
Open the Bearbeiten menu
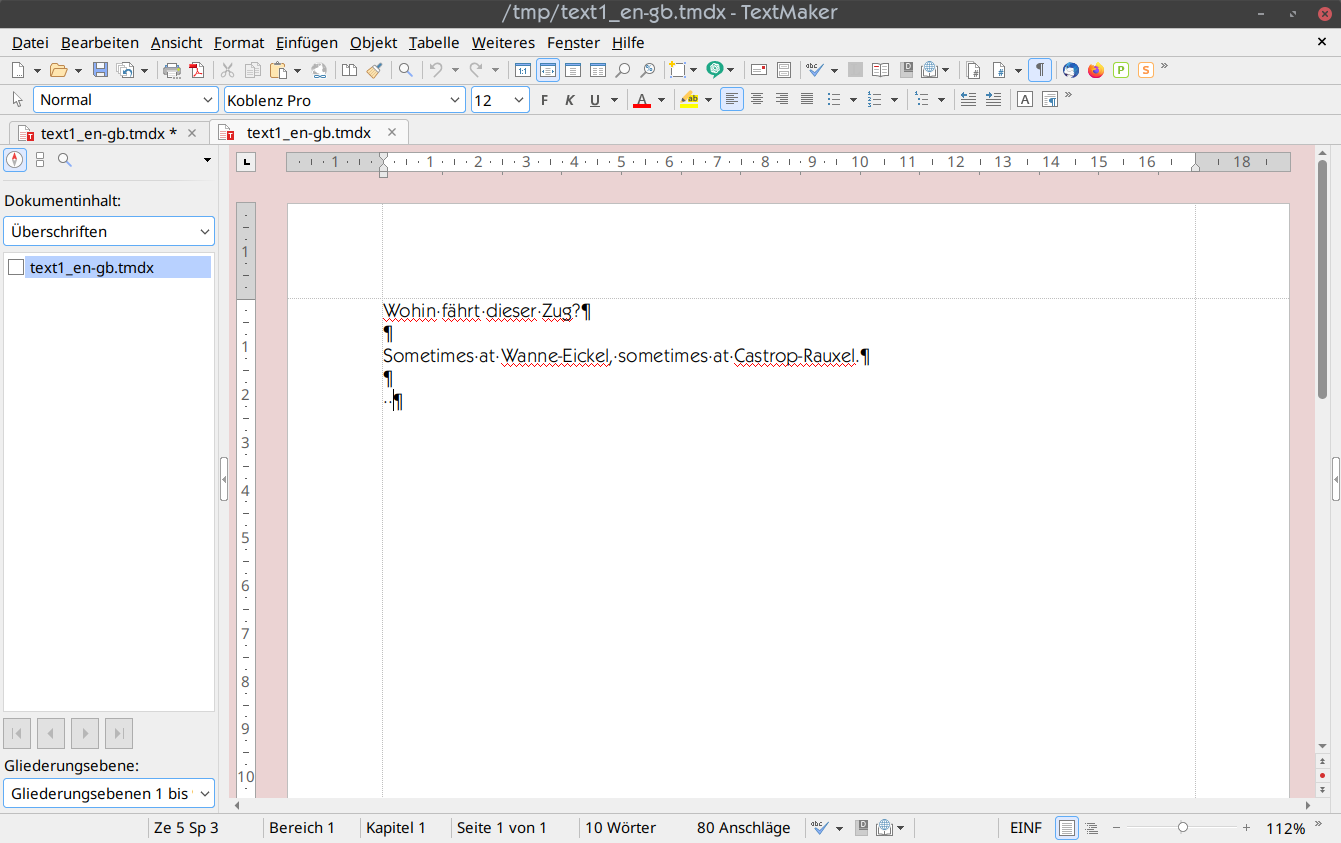click(x=100, y=42)
